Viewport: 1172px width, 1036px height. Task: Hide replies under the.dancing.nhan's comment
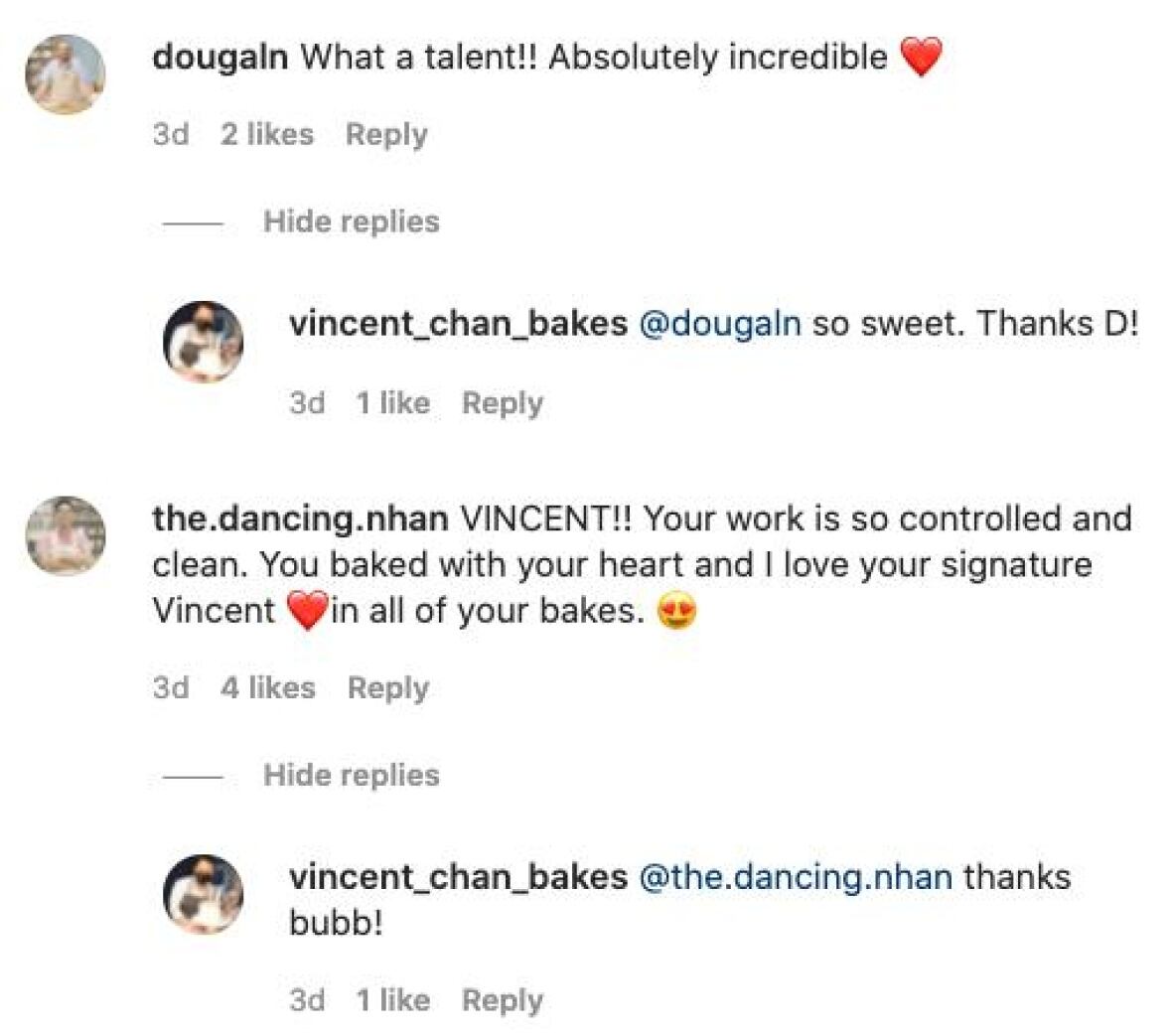pos(351,775)
